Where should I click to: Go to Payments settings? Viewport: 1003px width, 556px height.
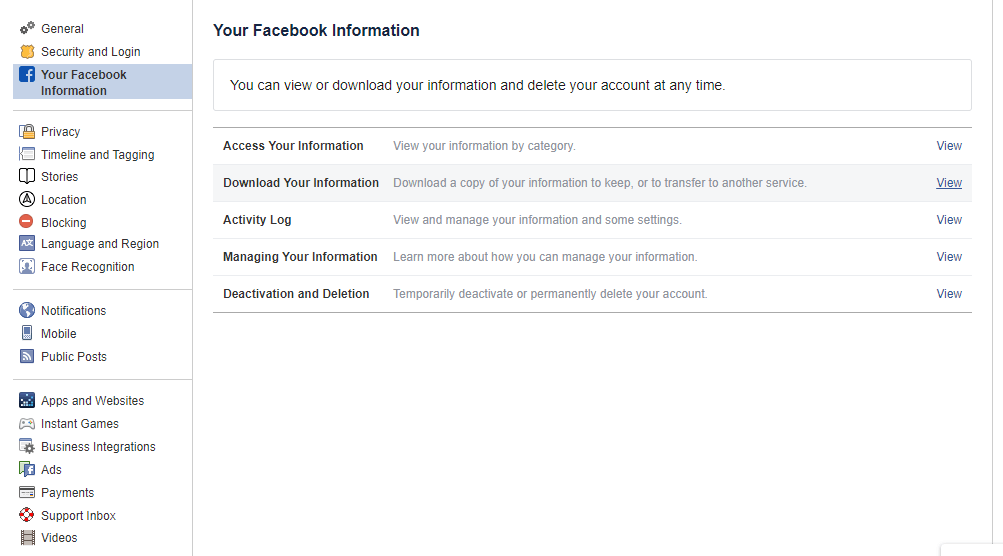click(x=67, y=492)
